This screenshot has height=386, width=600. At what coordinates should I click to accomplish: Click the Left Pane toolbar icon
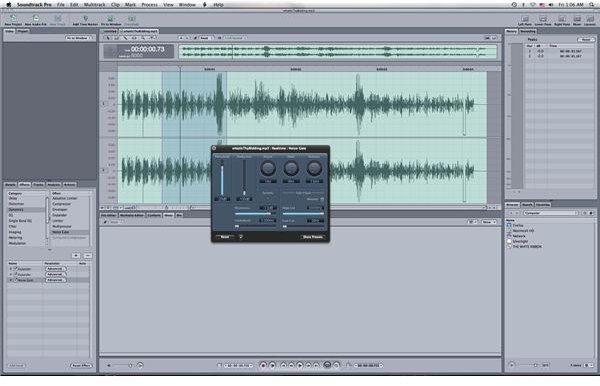525,18
